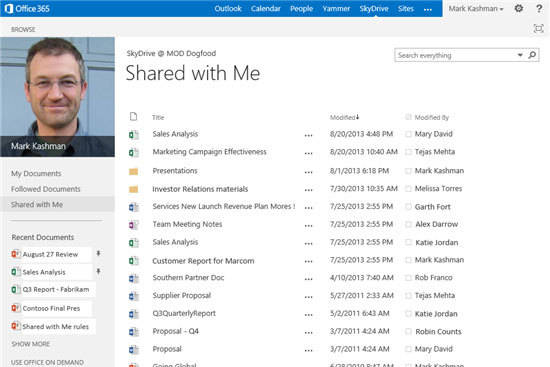This screenshot has width=550, height=367.
Task: Click the Search everything input field
Action: click(x=455, y=55)
